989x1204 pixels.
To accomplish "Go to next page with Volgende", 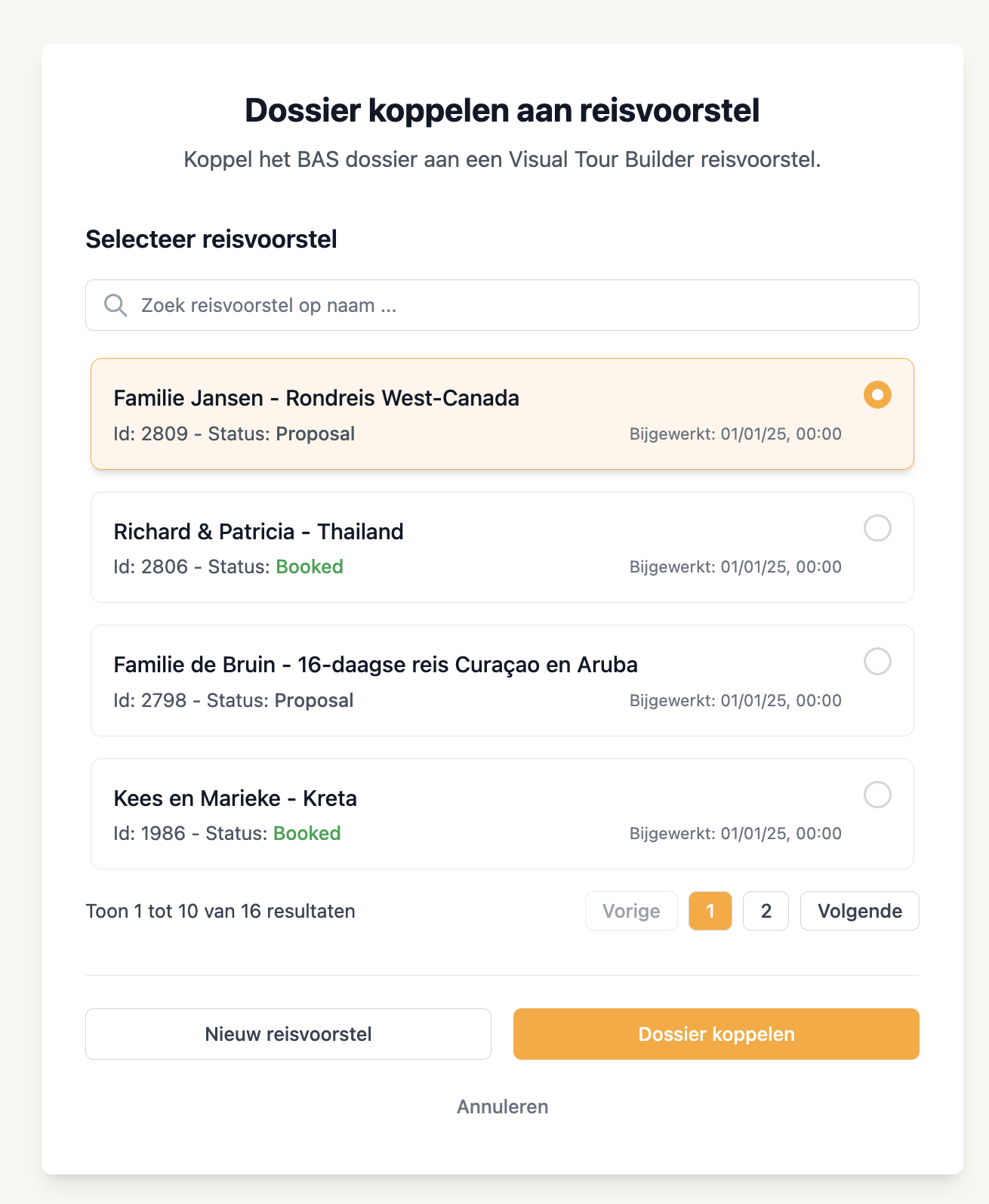I will click(859, 911).
